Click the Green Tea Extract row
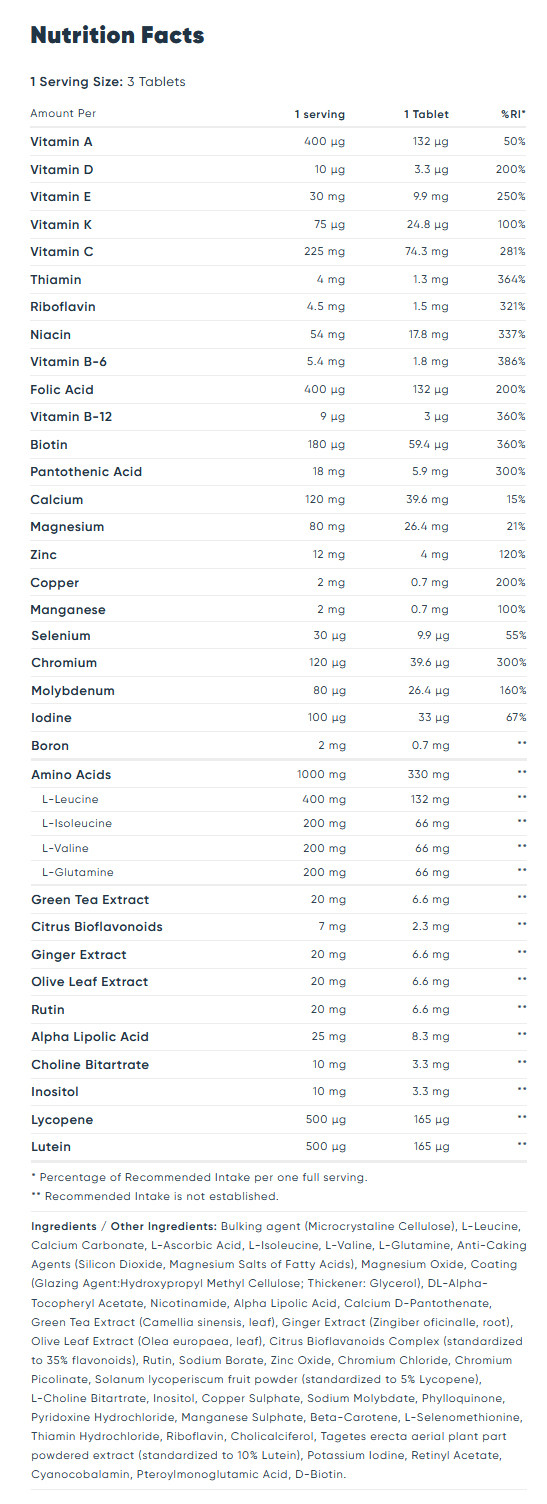 tap(278, 899)
